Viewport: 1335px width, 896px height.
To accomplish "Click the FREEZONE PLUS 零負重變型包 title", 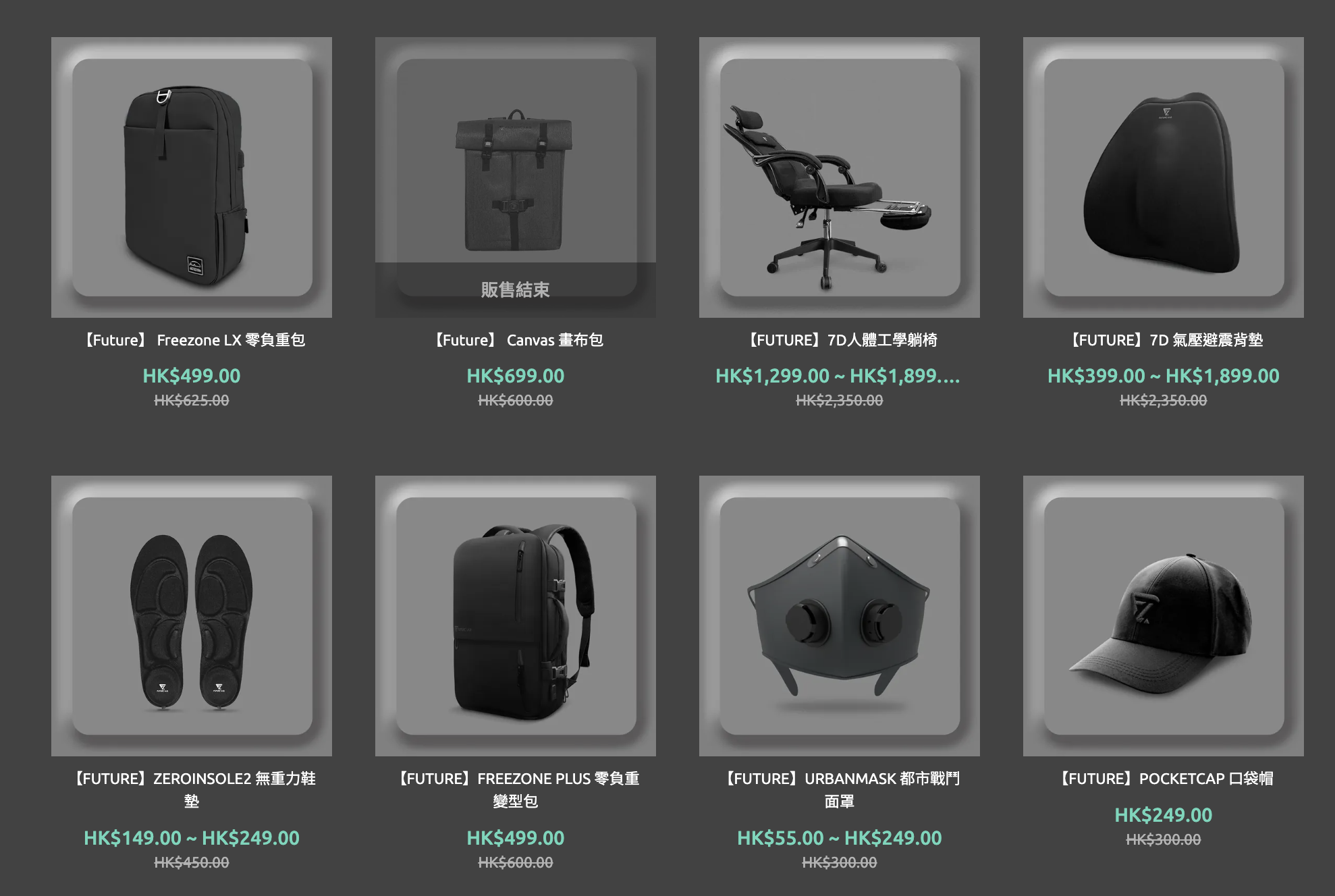I will [x=516, y=789].
